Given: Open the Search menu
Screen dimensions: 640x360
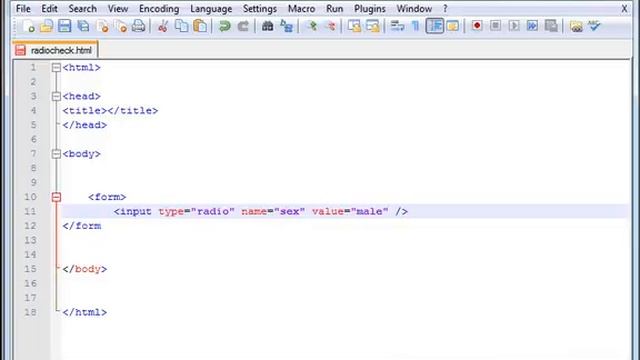Looking at the screenshot, I should click(x=82, y=9).
